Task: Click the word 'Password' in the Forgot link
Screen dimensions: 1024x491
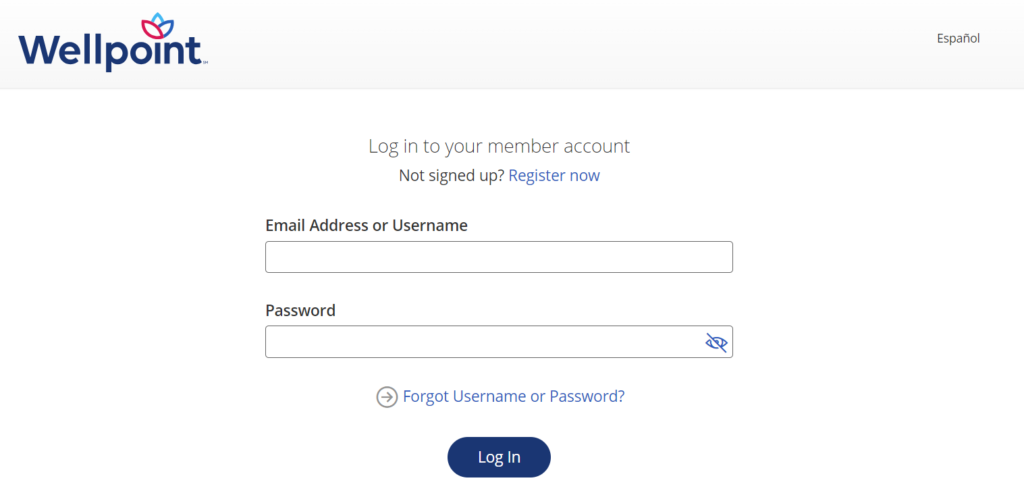Action: (586, 396)
